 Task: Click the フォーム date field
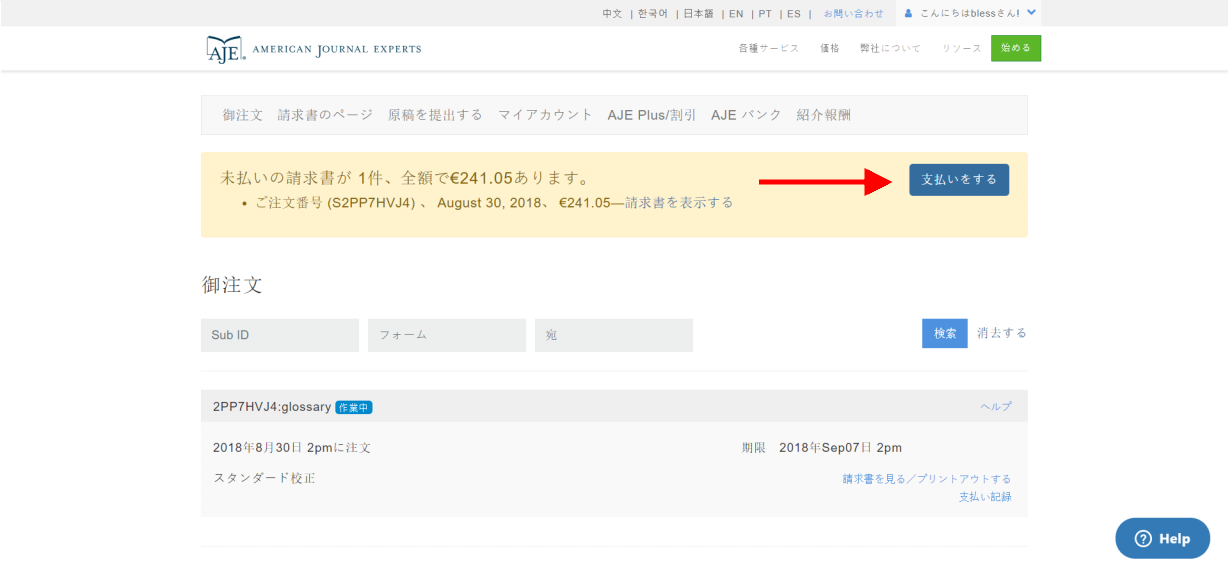pos(447,335)
